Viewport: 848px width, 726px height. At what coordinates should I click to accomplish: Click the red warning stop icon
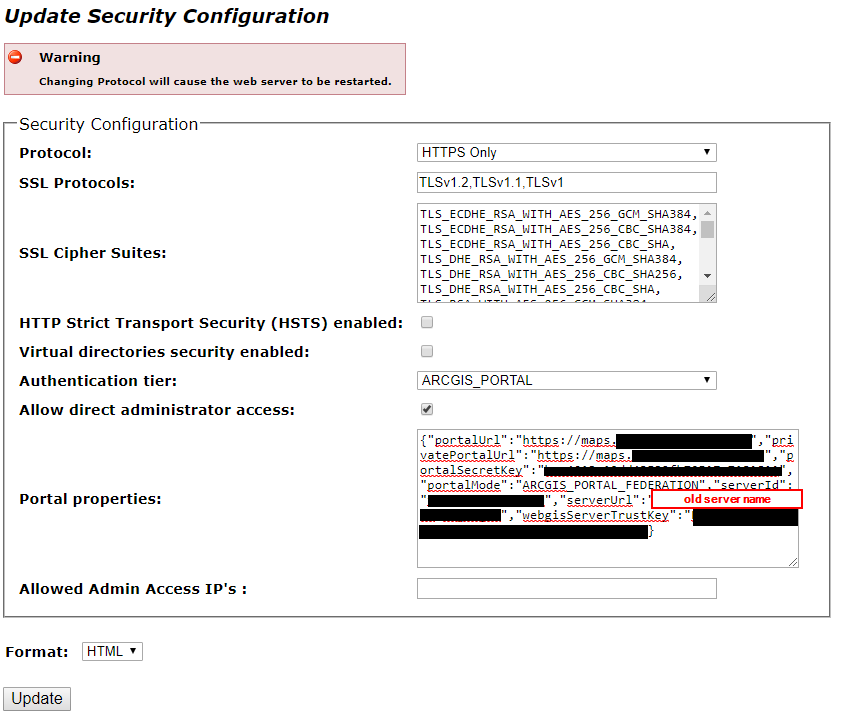tap(15, 57)
